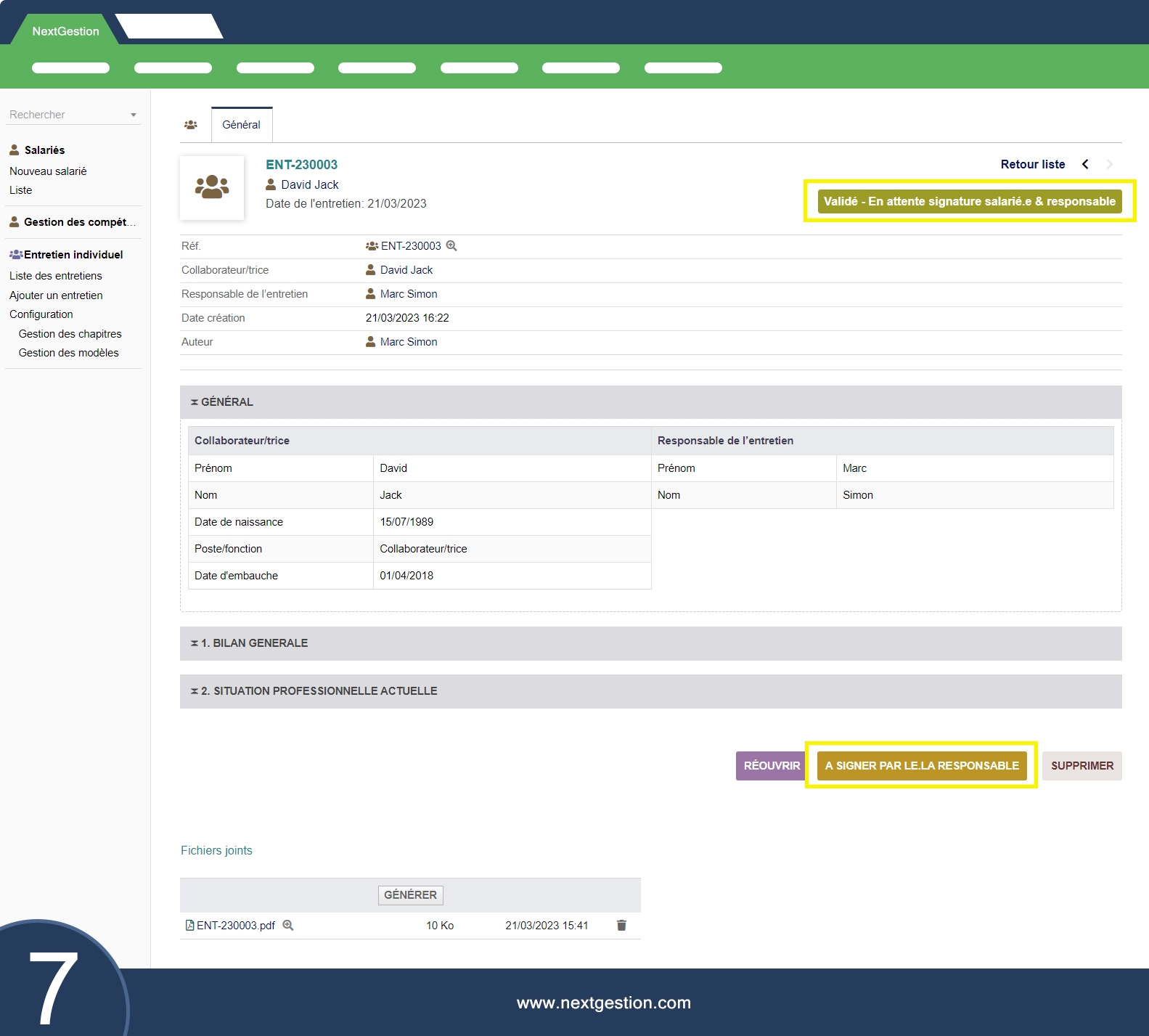Click the PDF file icon for ENT-230003.pdf

coord(189,926)
